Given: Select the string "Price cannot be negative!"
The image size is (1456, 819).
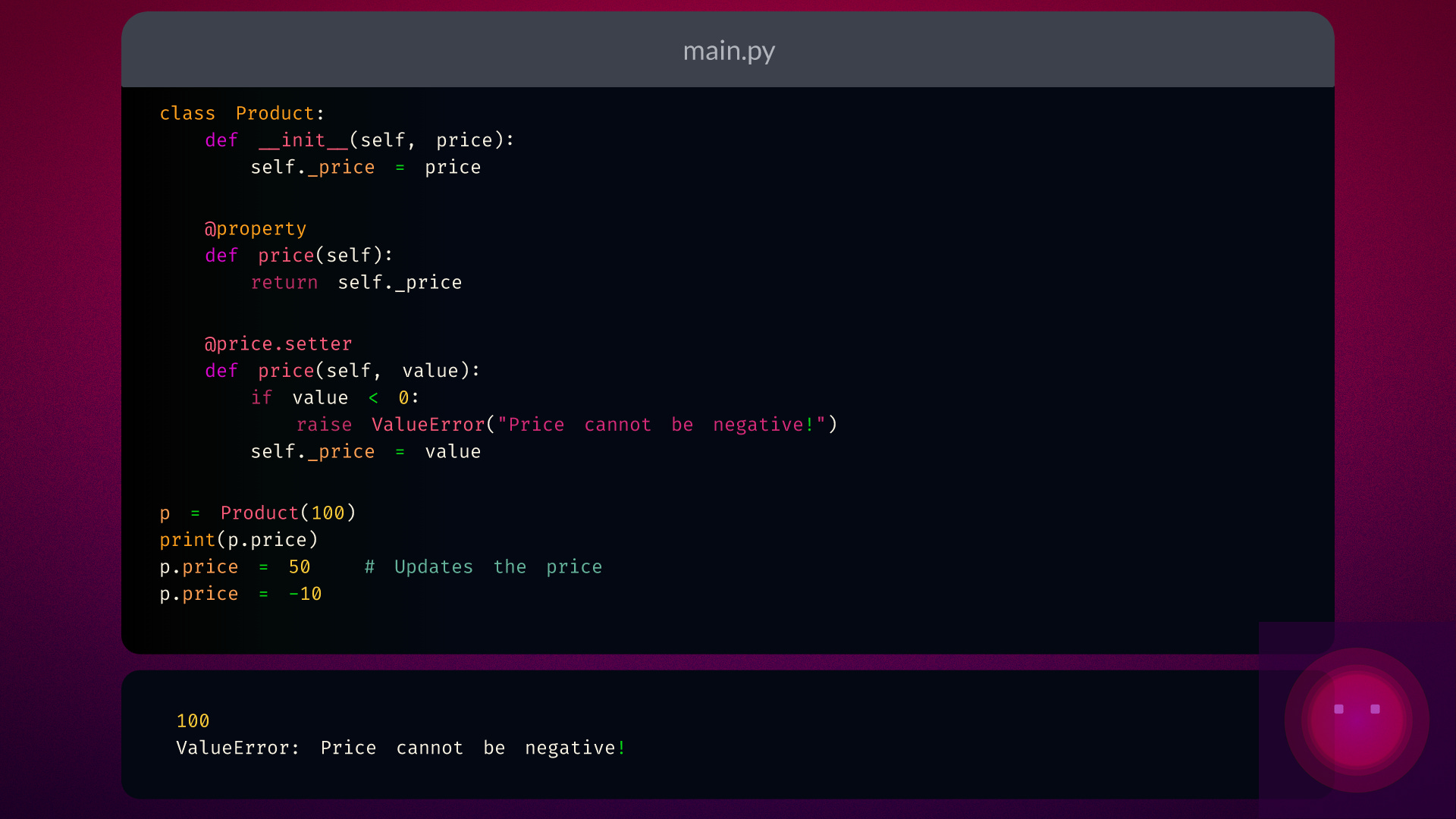Looking at the screenshot, I should click(x=667, y=425).
